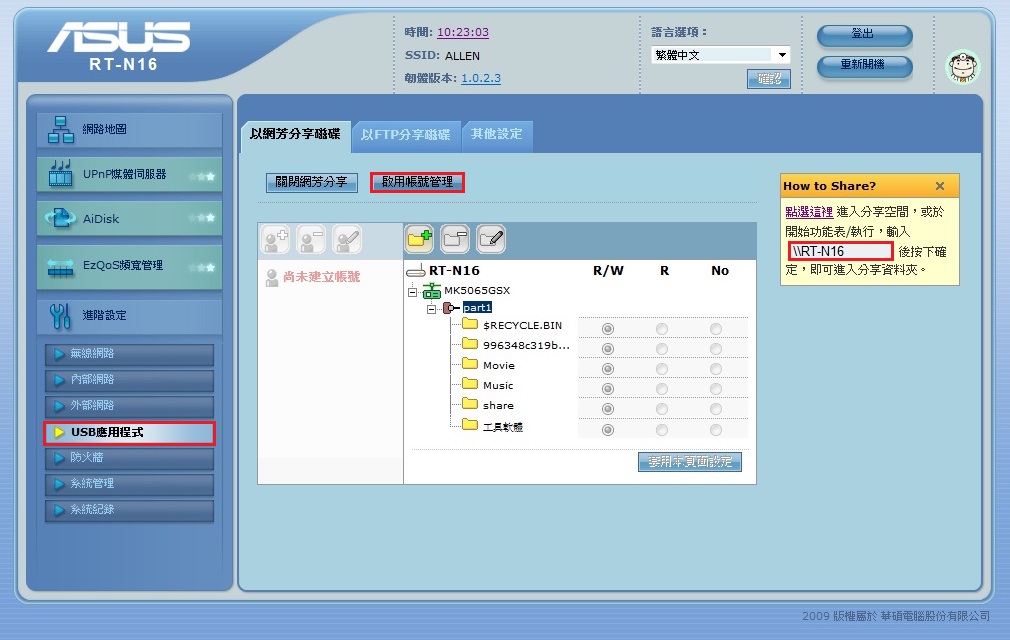The width and height of the screenshot is (1010, 640).
Task: Click the share folder icon
Action: [470, 404]
